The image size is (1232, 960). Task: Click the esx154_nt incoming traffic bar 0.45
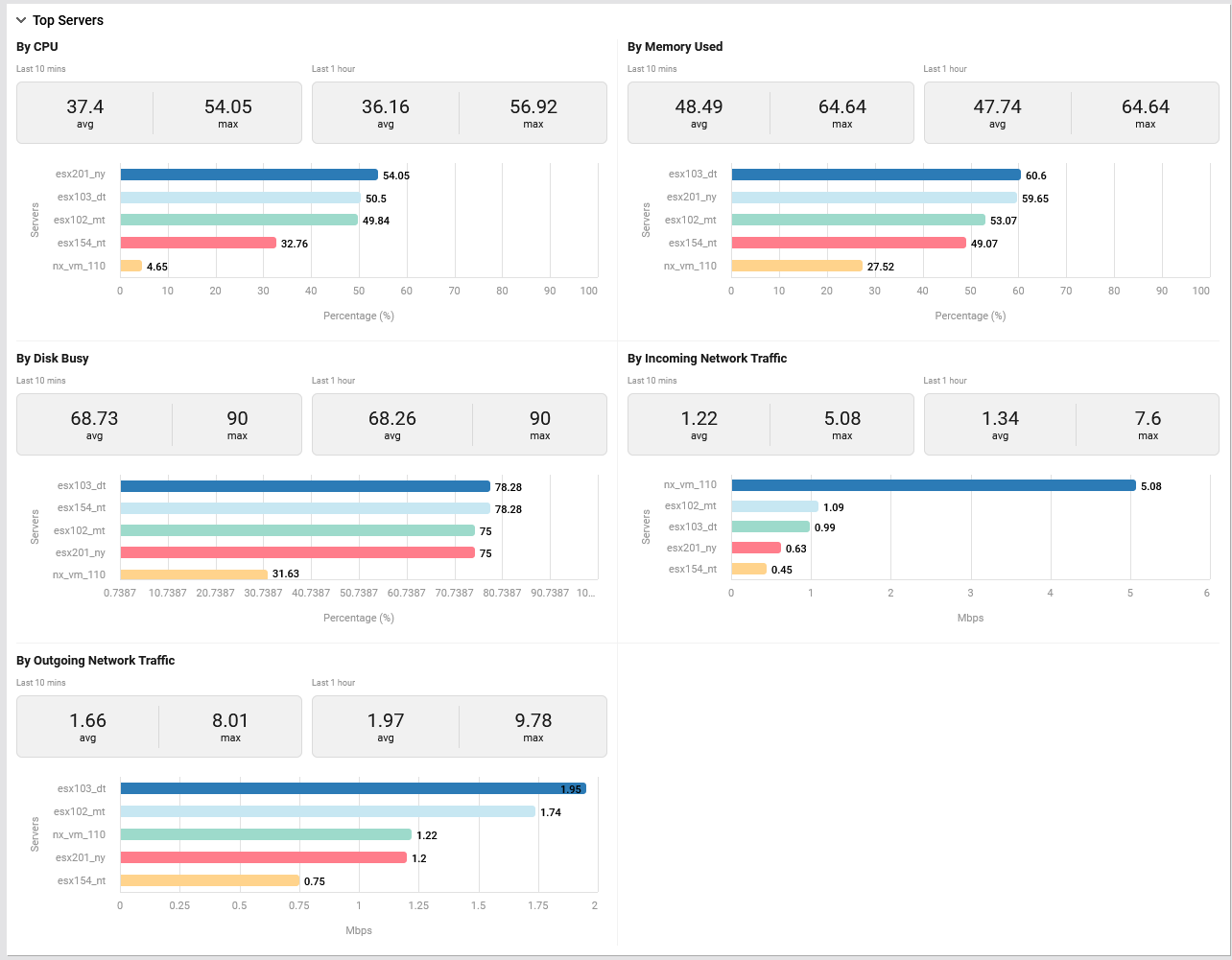(748, 570)
